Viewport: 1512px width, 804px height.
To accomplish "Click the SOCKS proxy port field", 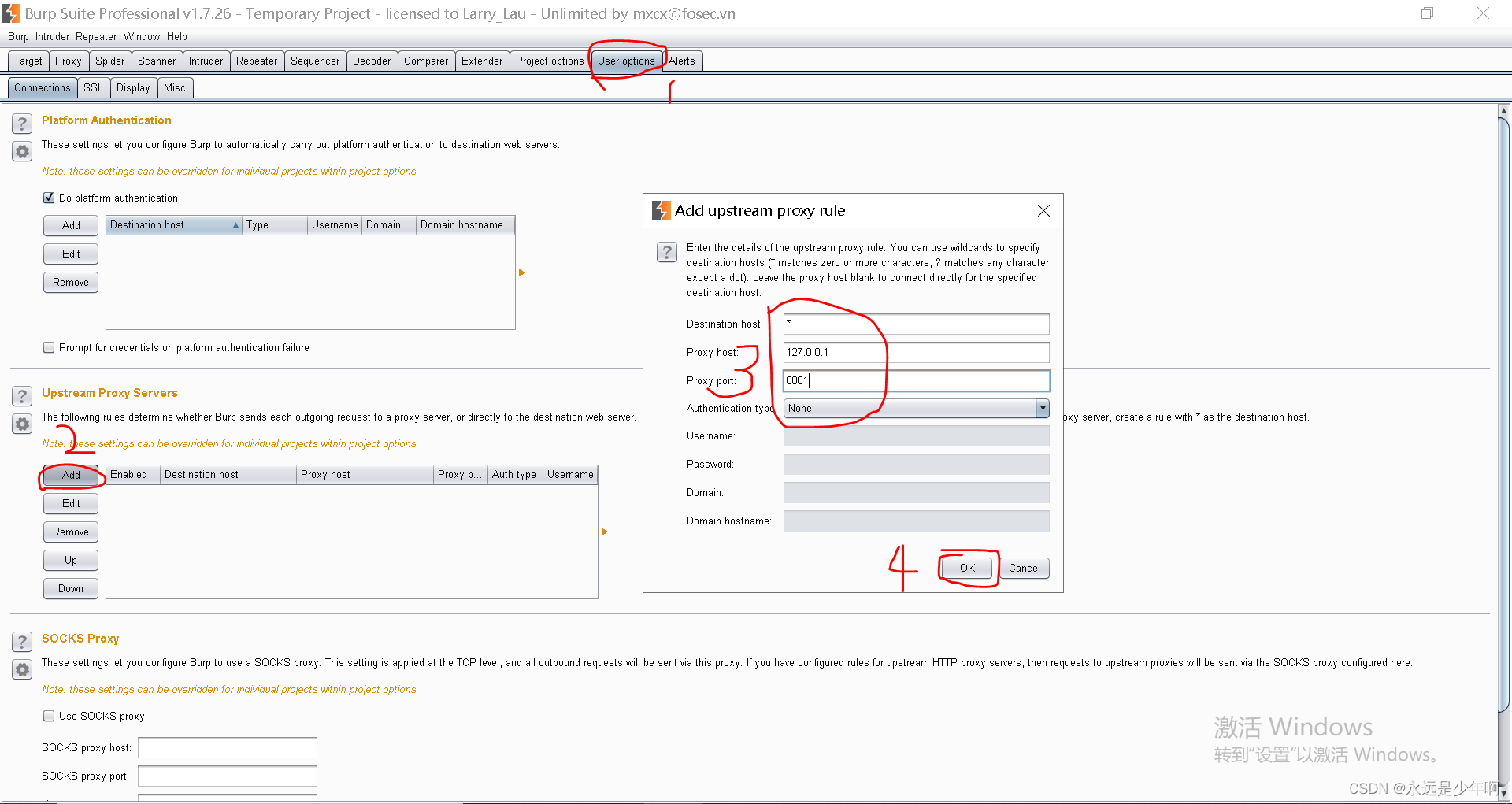I will pos(228,776).
